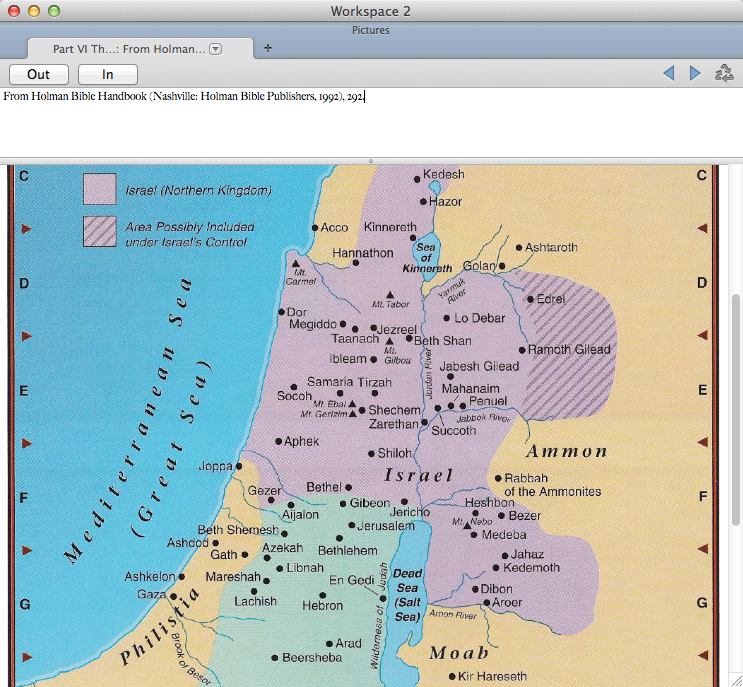Viewport: 743px width, 687px height.
Task: Click the Joppa label on map
Action: click(x=216, y=466)
